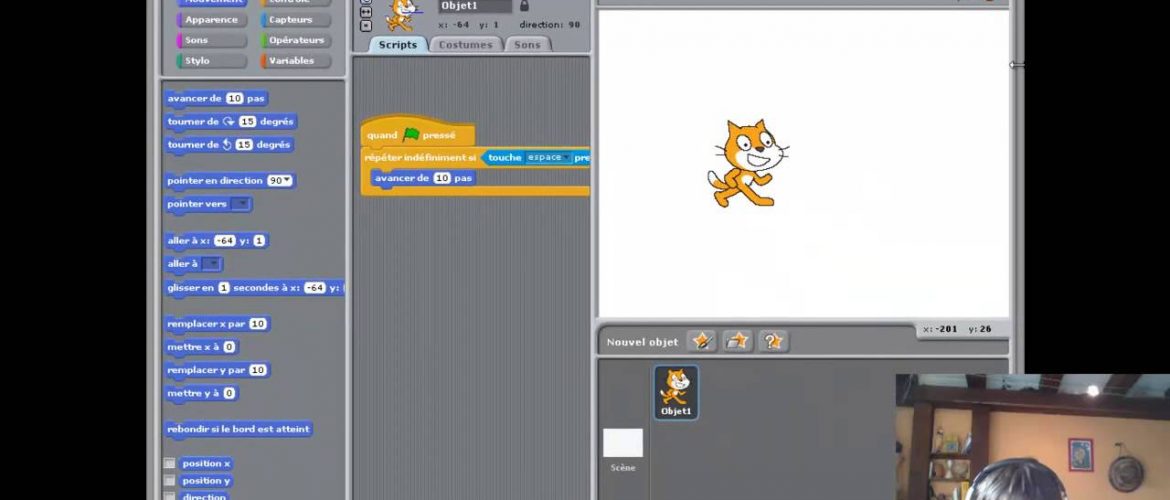Image resolution: width=1170 pixels, height=500 pixels.
Task: Enable the position x checkbox
Action: pos(170,464)
